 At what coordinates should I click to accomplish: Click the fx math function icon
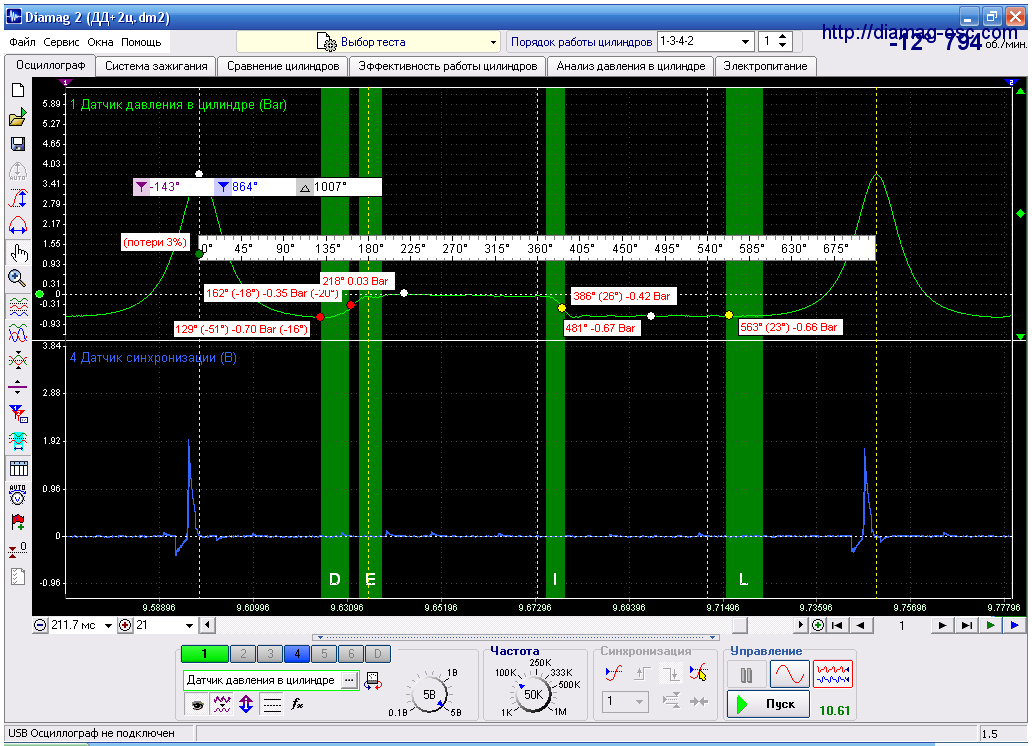click(x=297, y=705)
